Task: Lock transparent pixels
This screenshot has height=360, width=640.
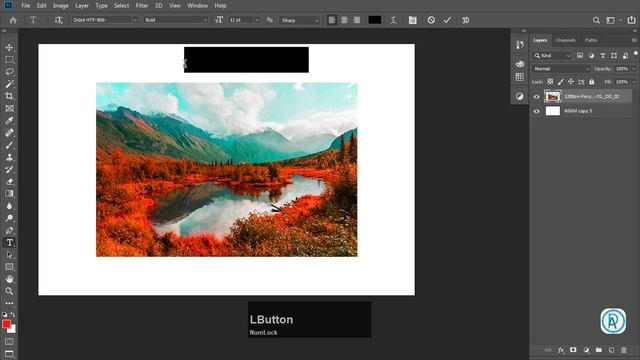Action: (x=550, y=82)
